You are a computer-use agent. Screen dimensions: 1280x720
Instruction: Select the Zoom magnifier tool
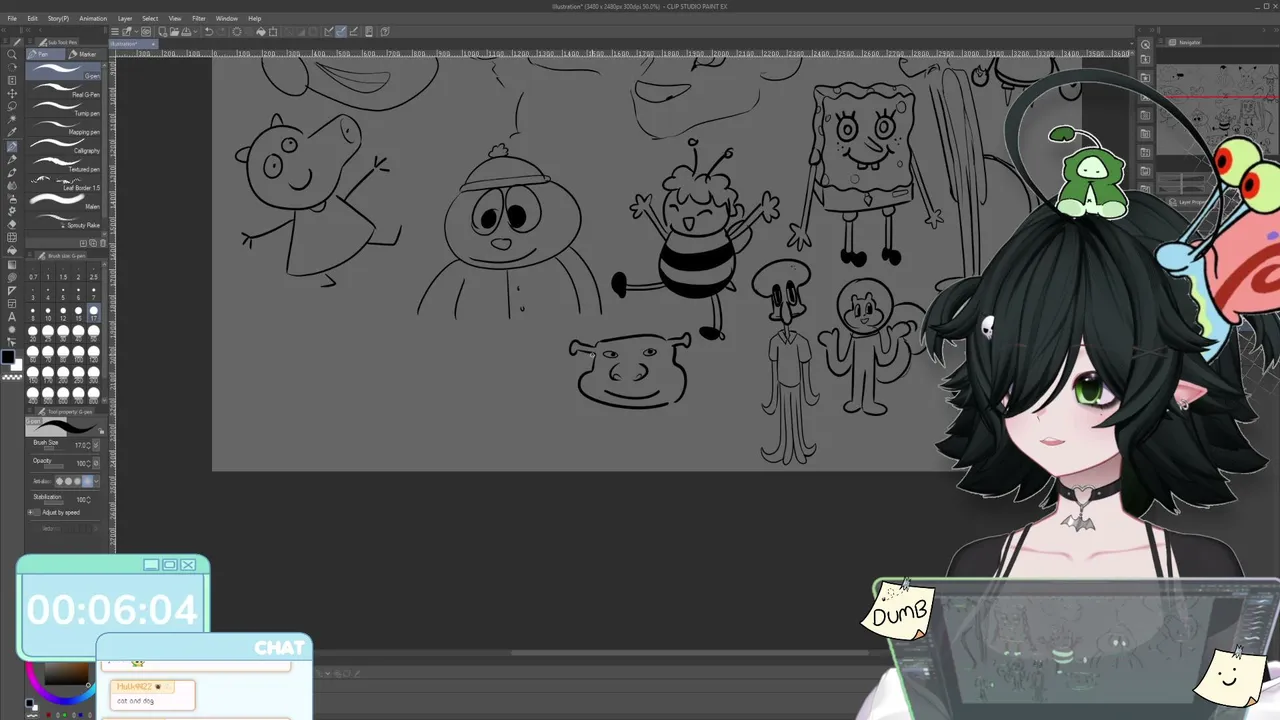(12, 55)
